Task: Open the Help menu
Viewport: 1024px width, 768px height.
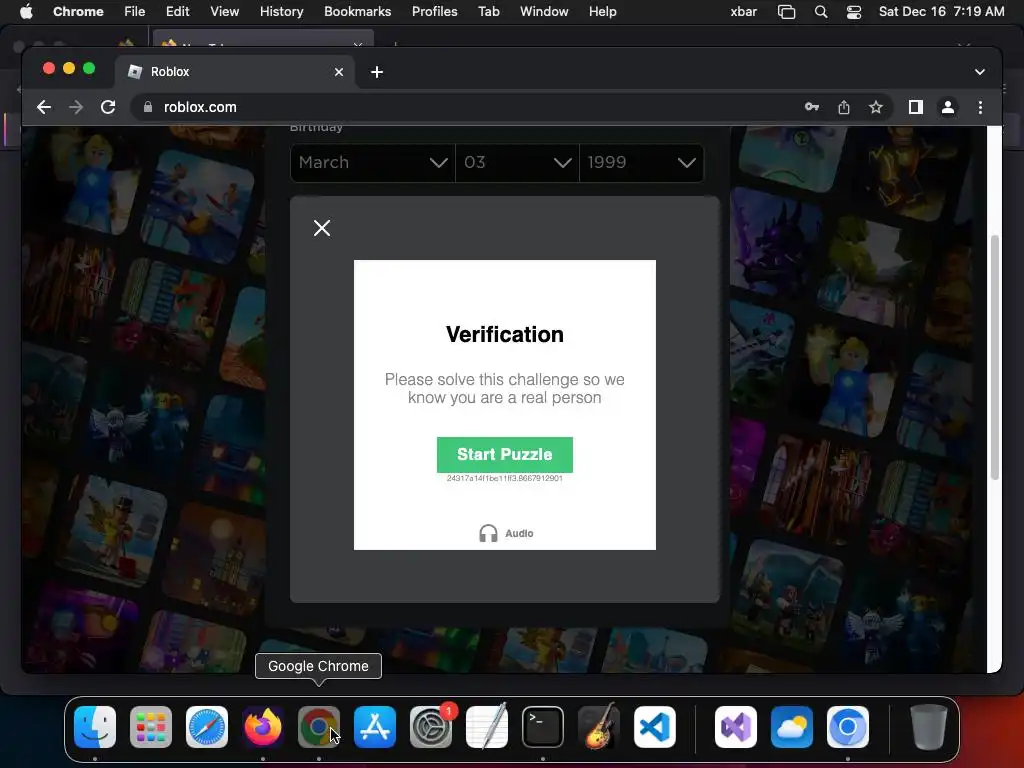Action: click(602, 11)
